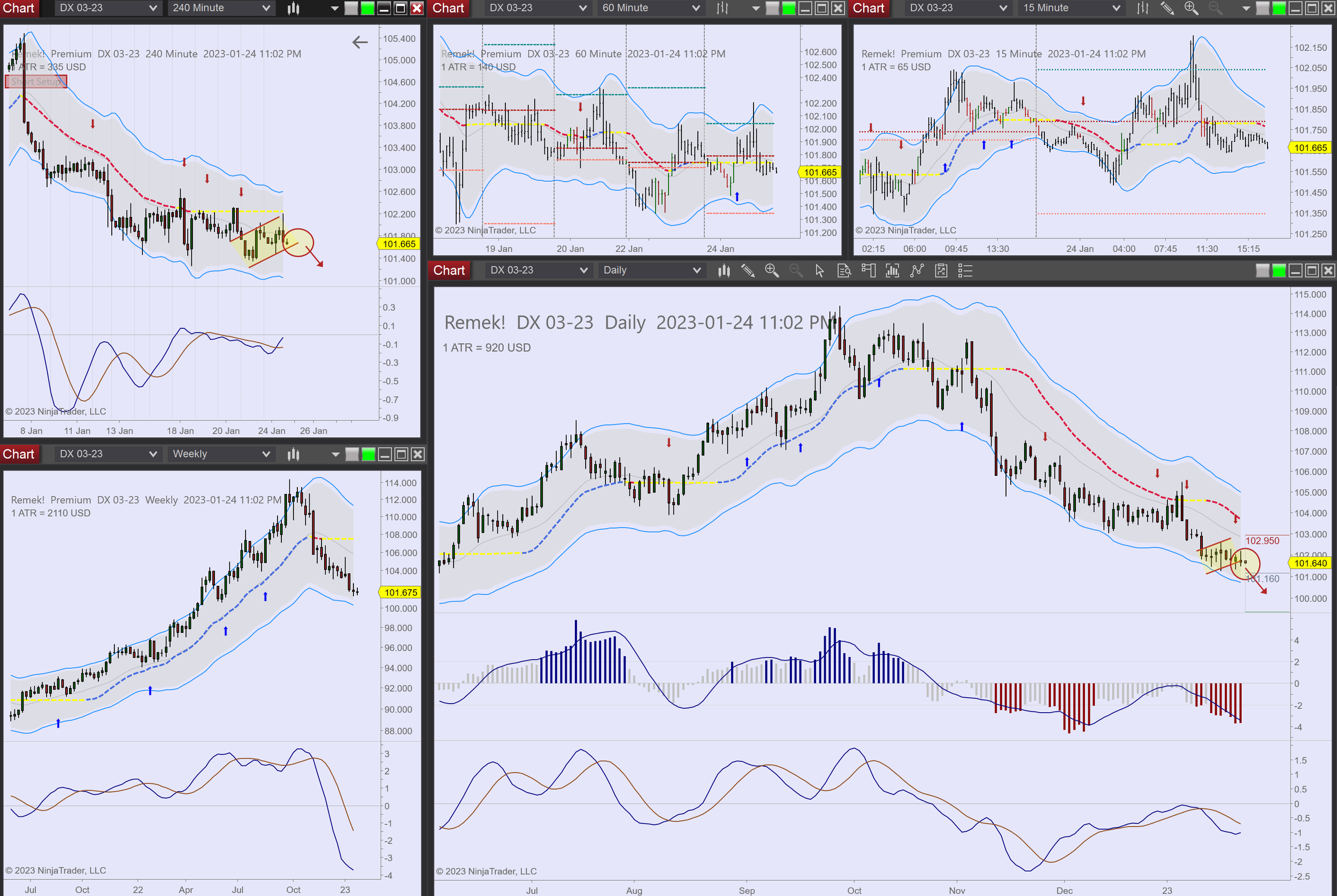The width and height of the screenshot is (1337, 896).
Task: Open the Properties list icon in Daily chart
Action: tap(965, 271)
